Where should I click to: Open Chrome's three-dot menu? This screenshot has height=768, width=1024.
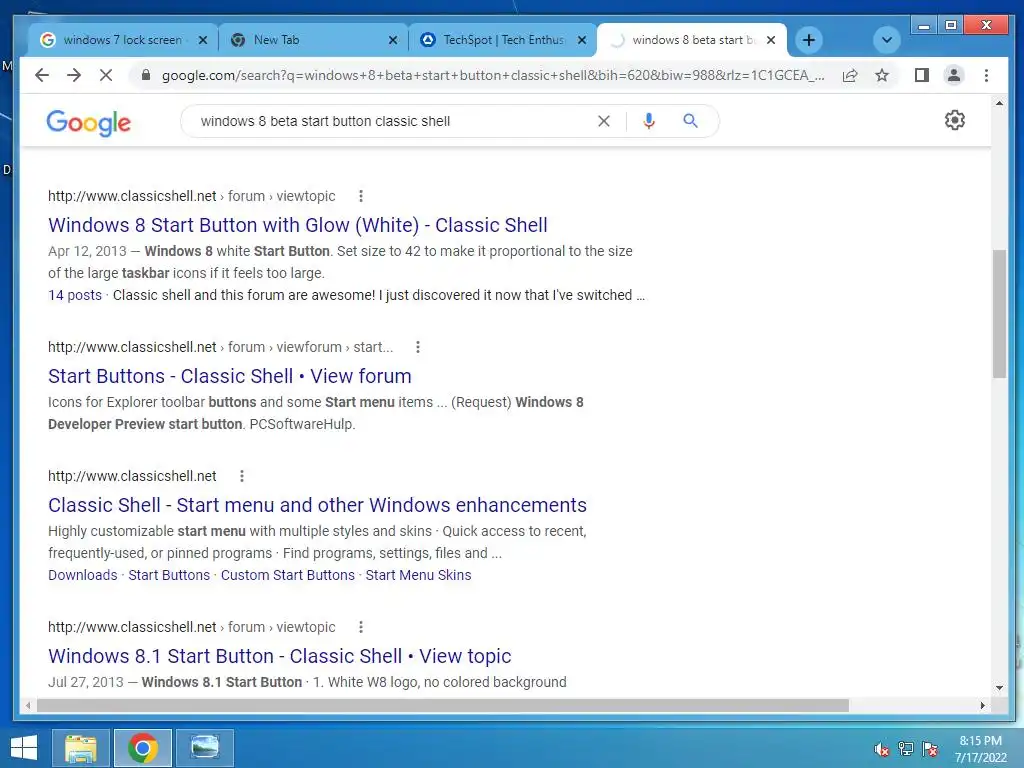(x=986, y=75)
